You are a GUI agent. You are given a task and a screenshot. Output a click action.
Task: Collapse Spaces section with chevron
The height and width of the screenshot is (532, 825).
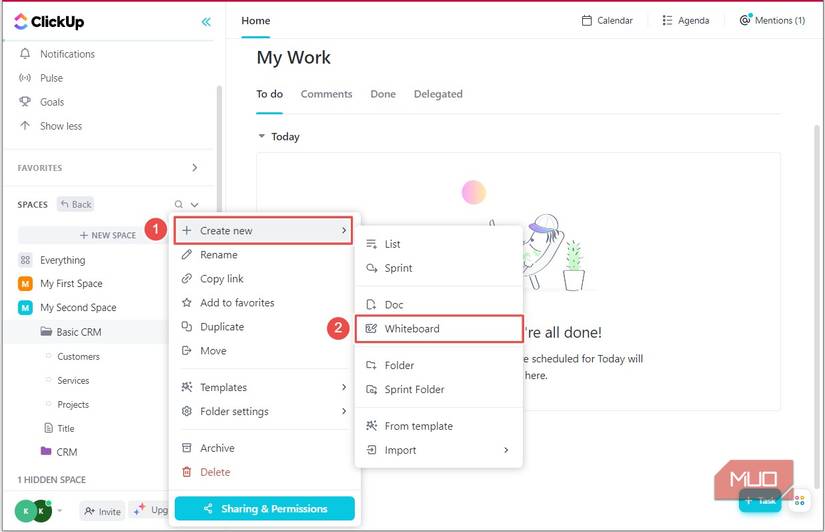click(x=195, y=204)
